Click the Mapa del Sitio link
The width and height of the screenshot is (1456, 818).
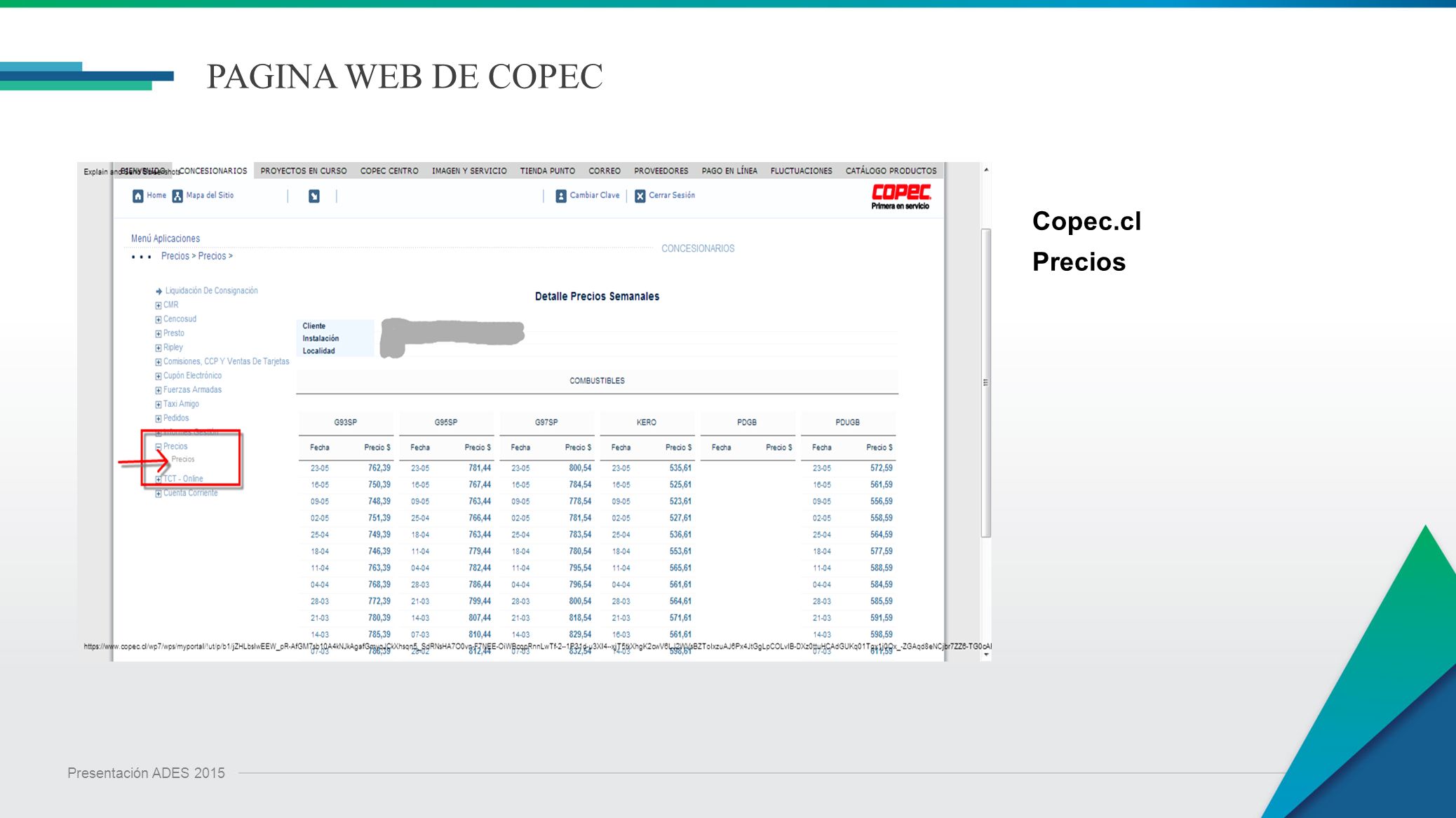point(210,195)
